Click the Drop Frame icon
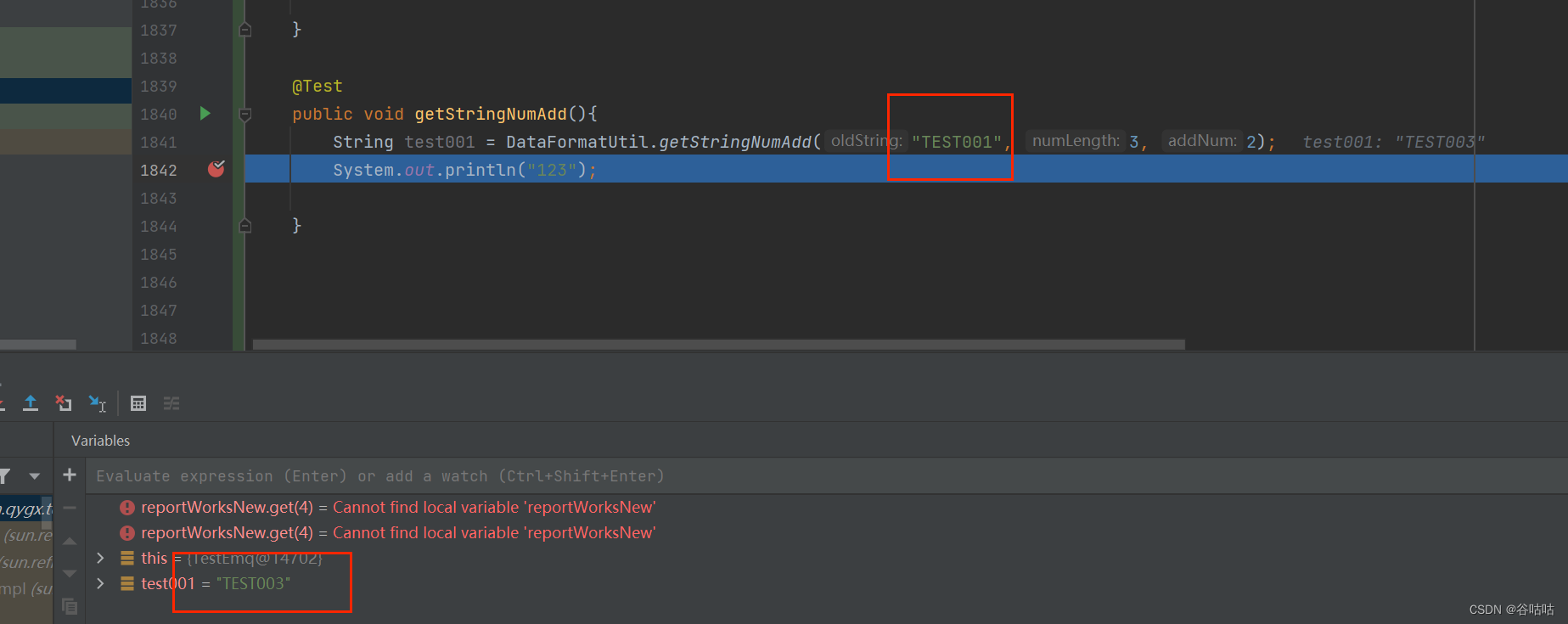Viewport: 1568px width, 624px height. coord(64,403)
